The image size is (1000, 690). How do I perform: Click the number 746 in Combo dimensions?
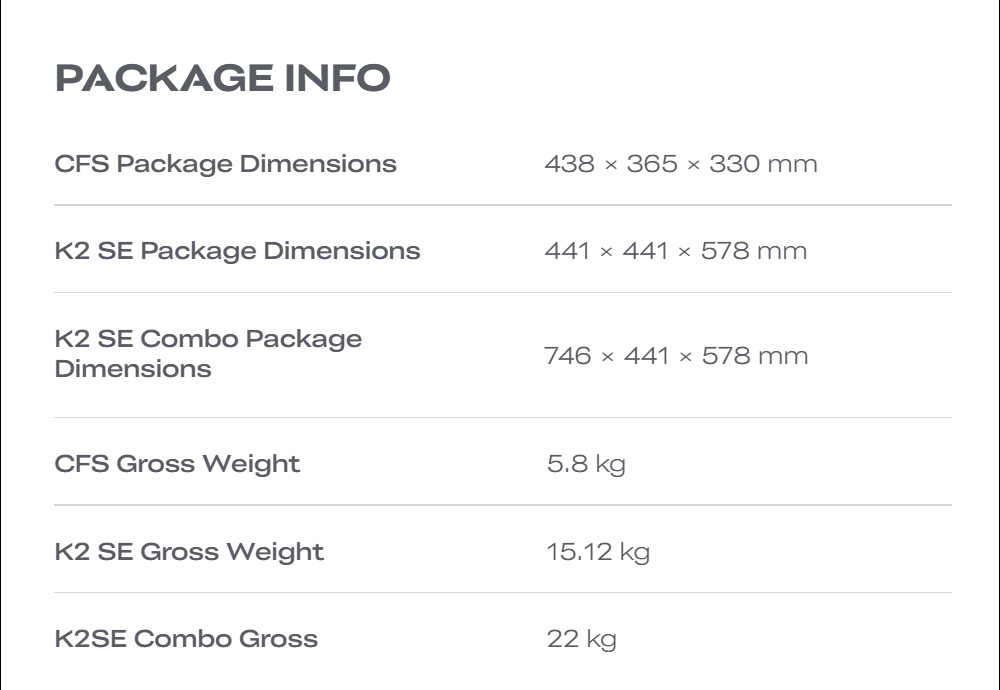[568, 356]
